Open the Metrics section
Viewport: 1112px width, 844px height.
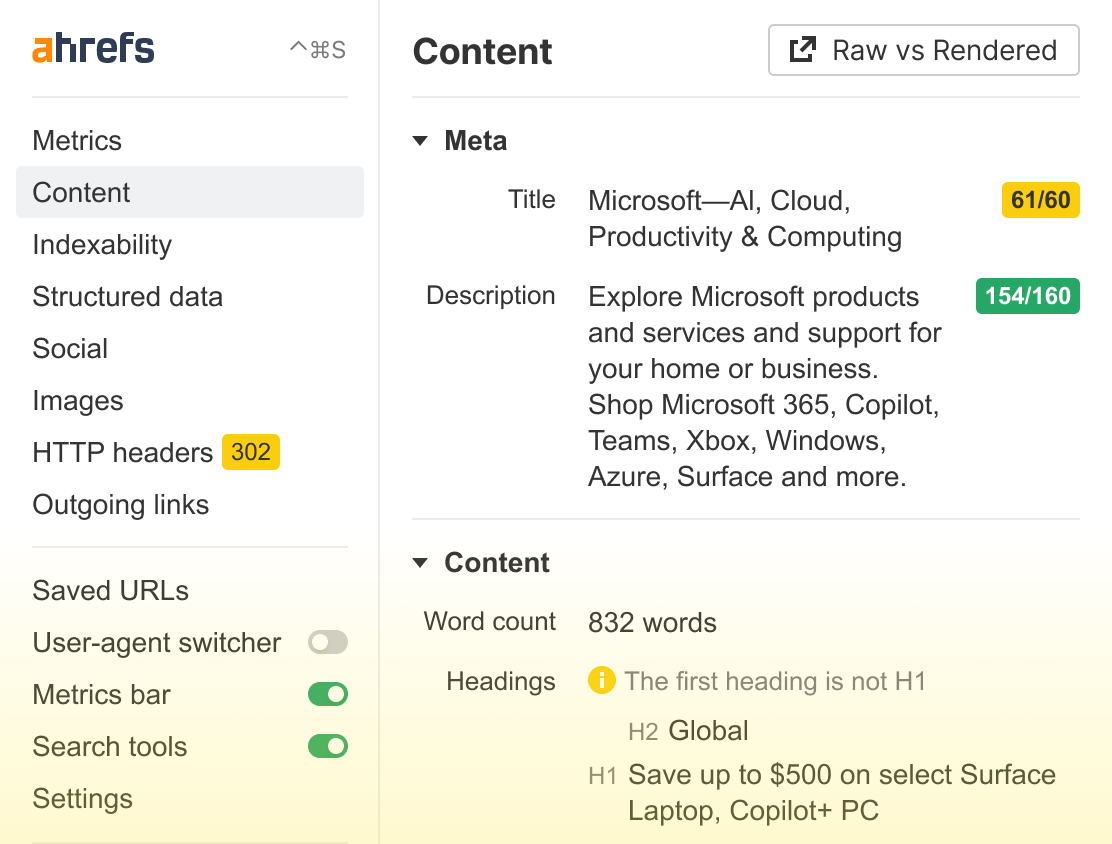tap(77, 140)
